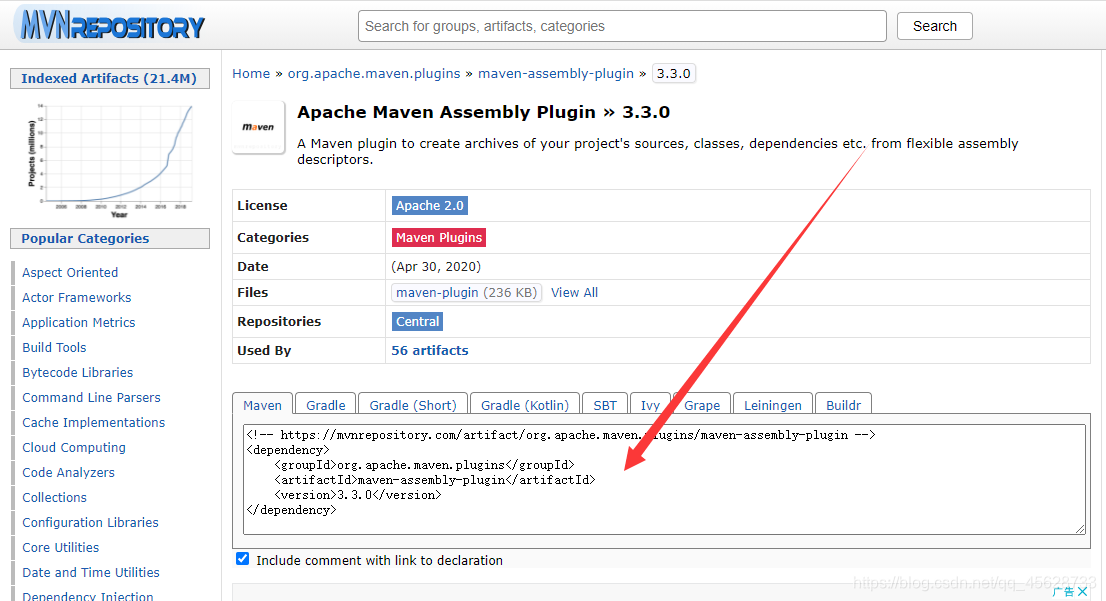The height and width of the screenshot is (601, 1106).
Task: Click View All files link
Action: [574, 292]
